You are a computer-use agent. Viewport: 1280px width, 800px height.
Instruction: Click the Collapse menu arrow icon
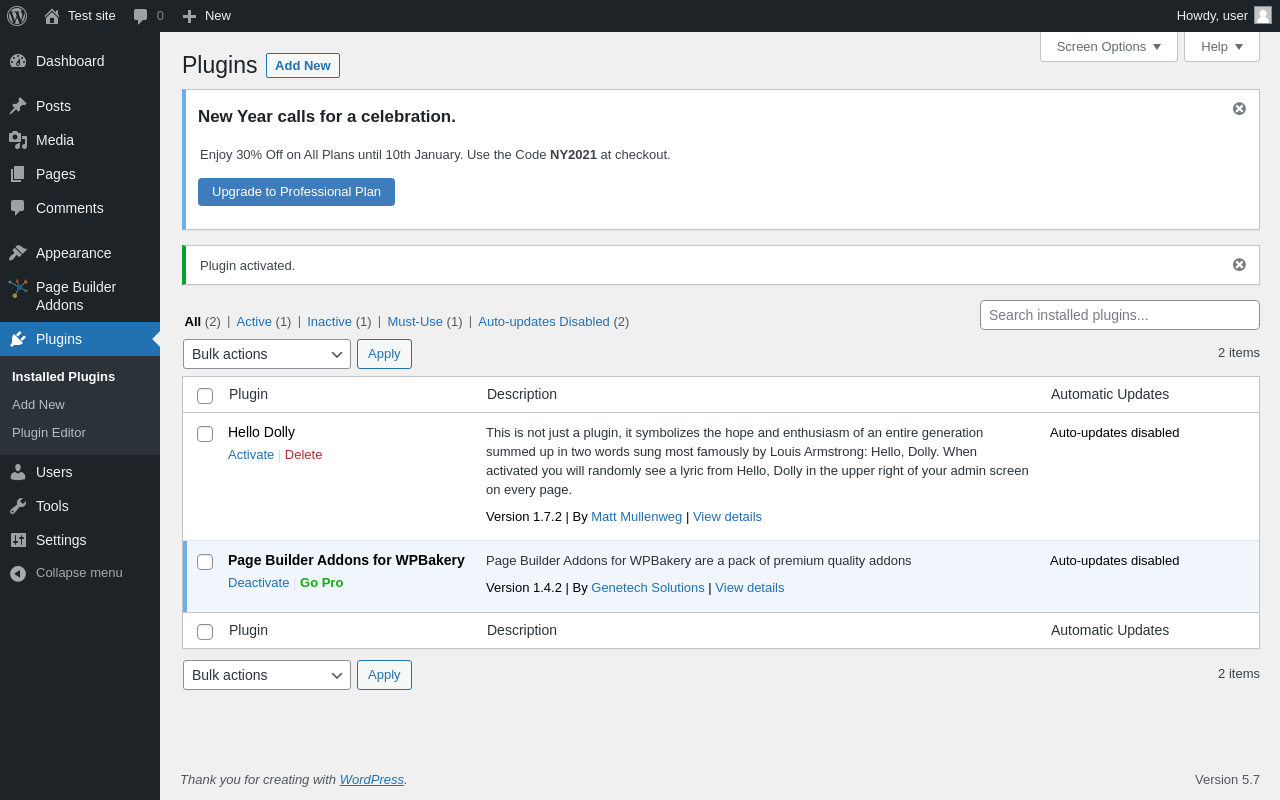tap(18, 573)
